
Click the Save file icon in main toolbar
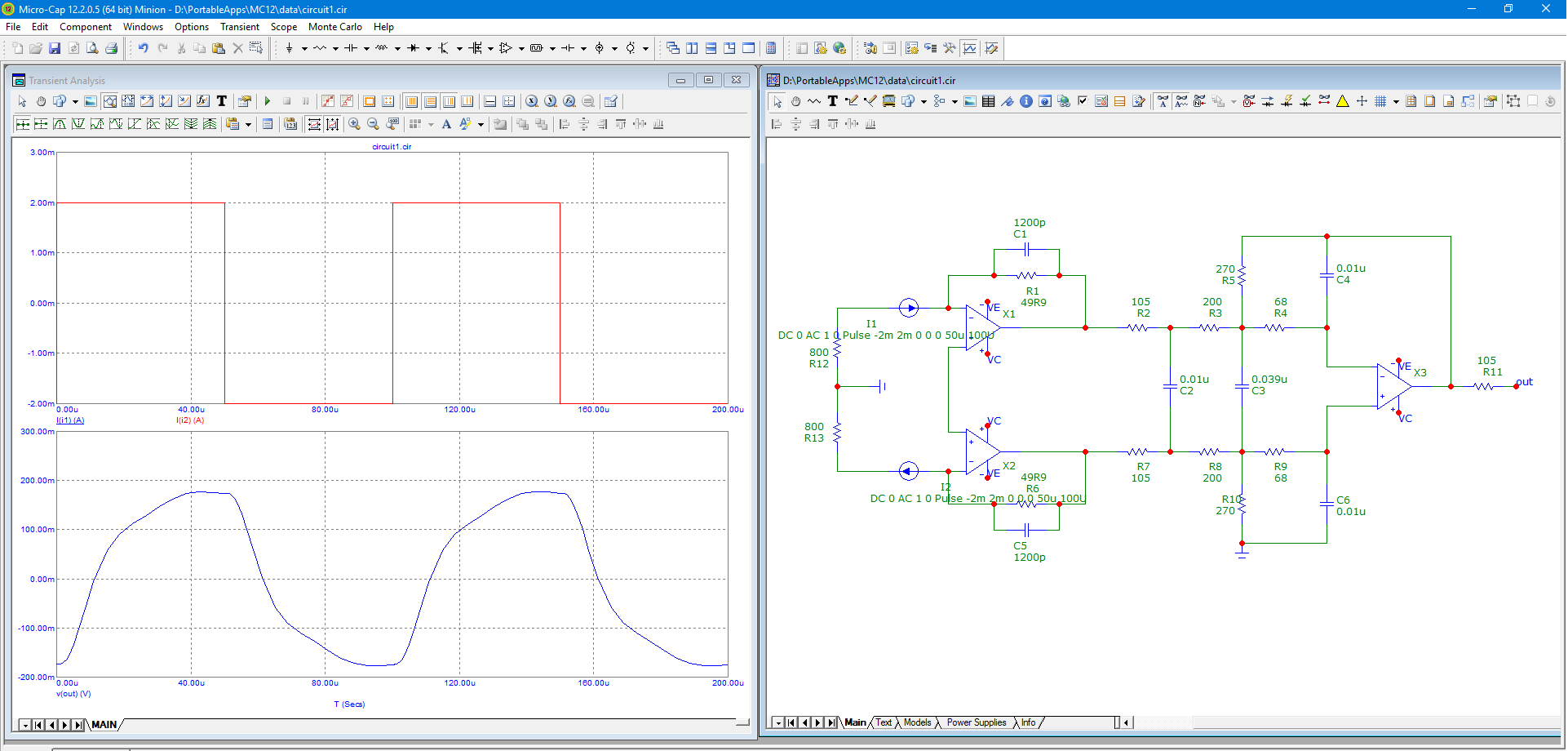tap(55, 48)
